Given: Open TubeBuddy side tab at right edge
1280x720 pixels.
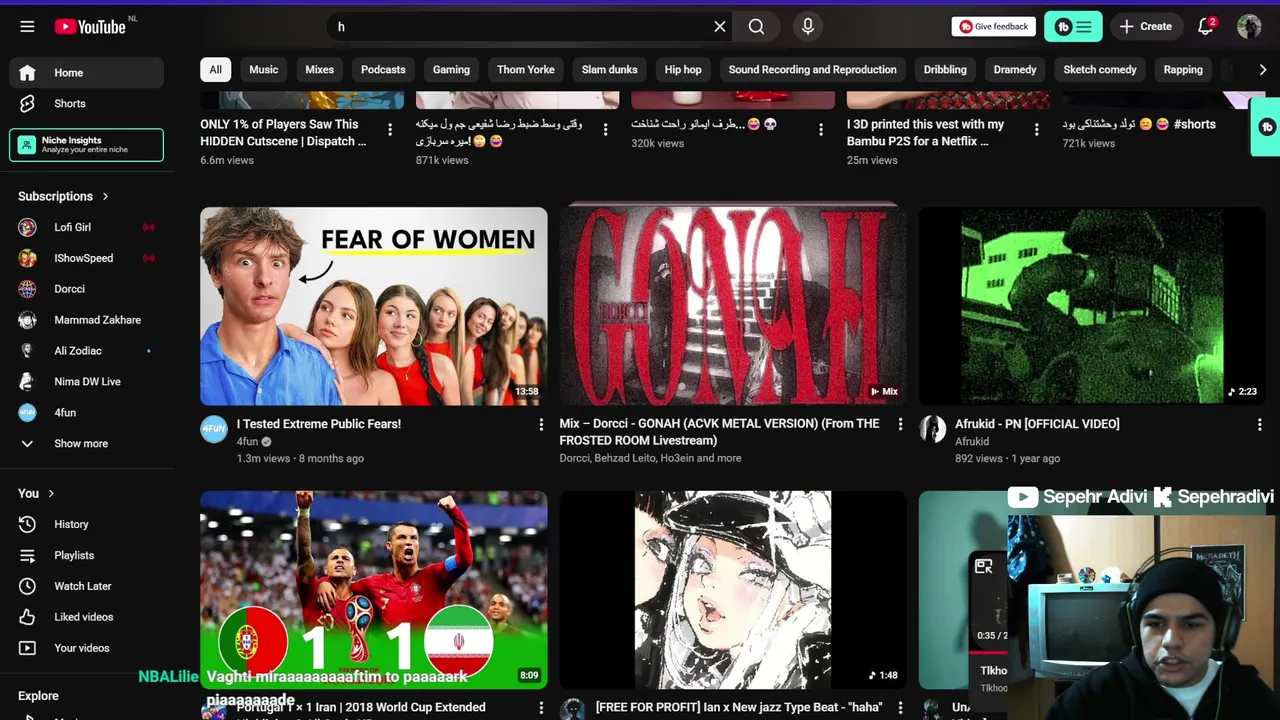Looking at the screenshot, I should point(1266,127).
